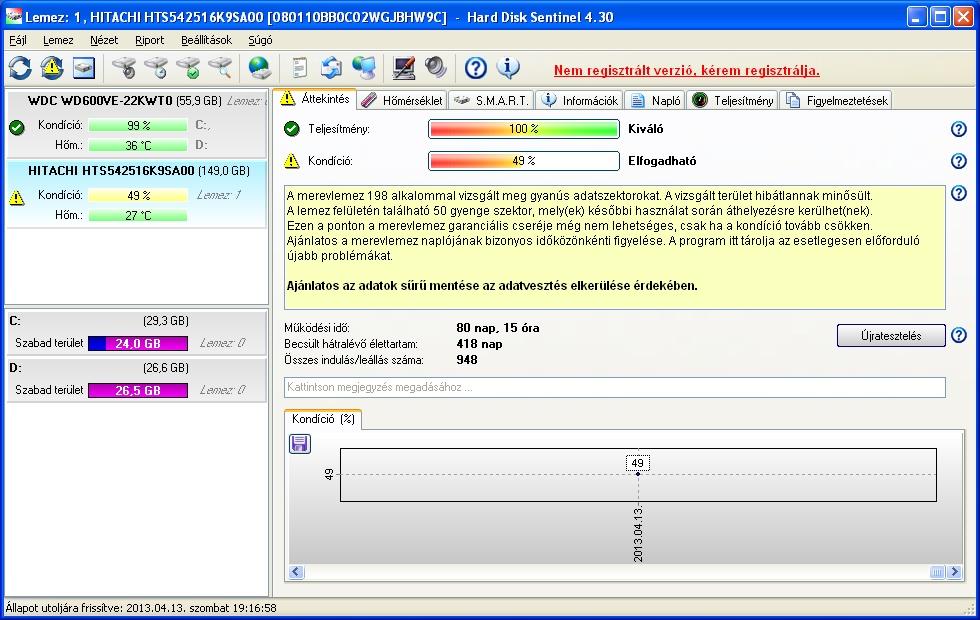Click the disk with clock test icon
Screen dimensions: 980x620
(156, 68)
